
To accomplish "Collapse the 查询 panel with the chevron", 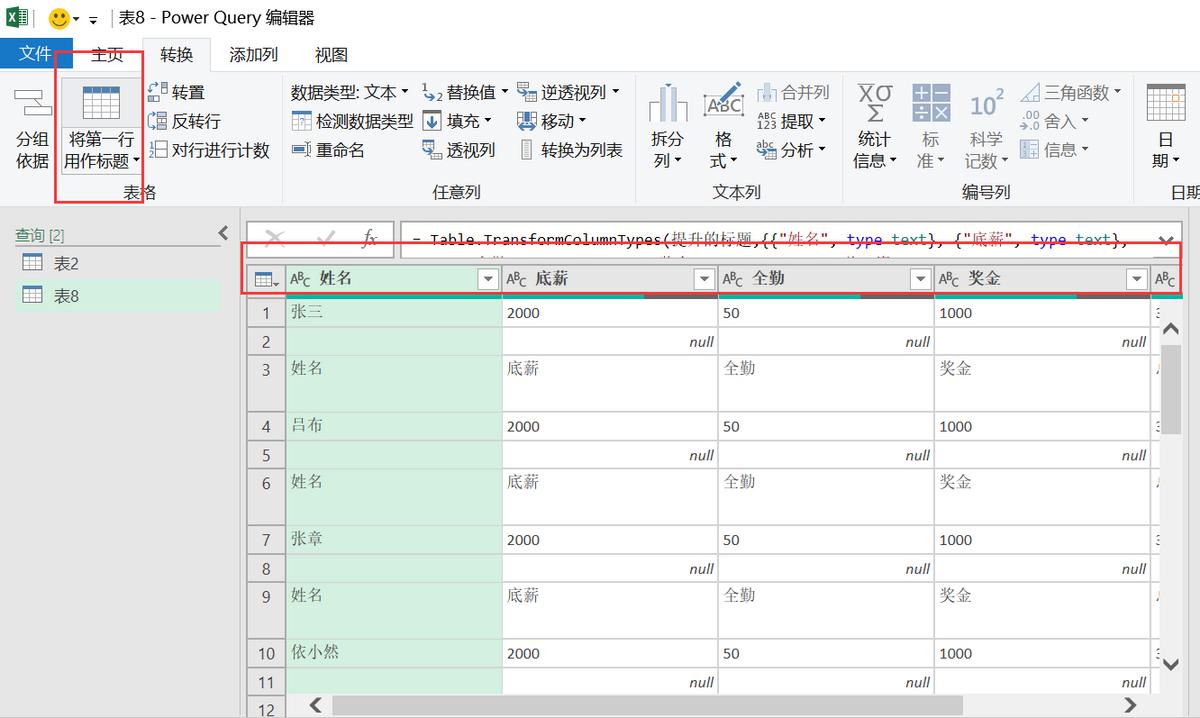I will (x=223, y=233).
